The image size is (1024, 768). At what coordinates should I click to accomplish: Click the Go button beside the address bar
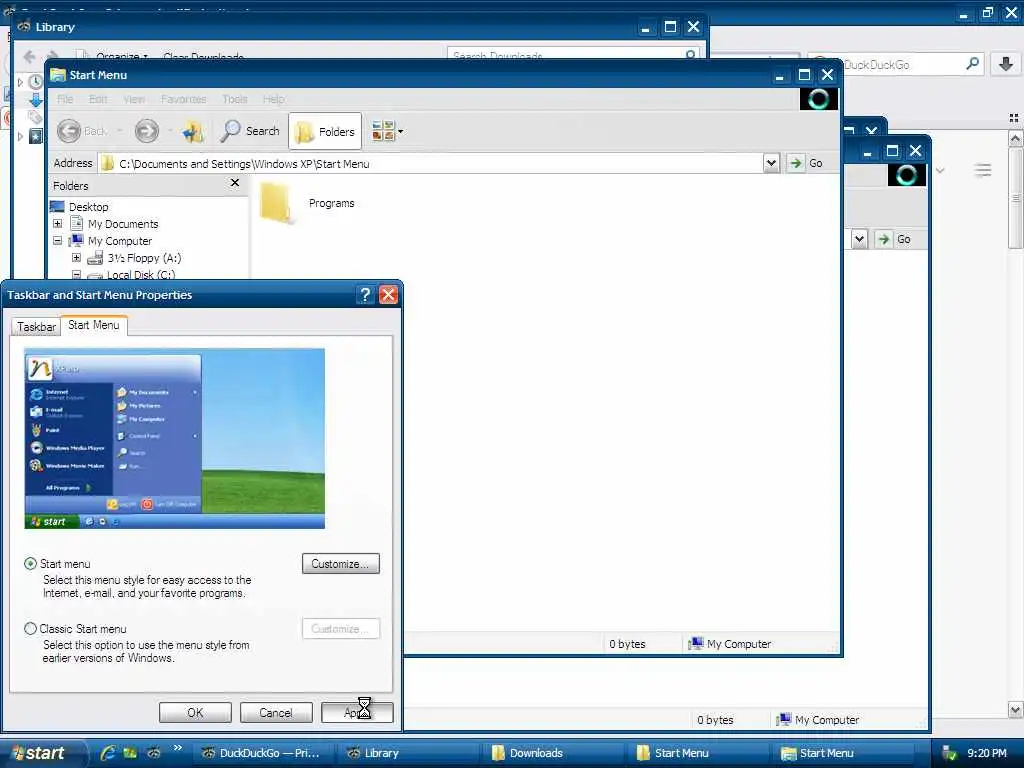[x=805, y=163]
